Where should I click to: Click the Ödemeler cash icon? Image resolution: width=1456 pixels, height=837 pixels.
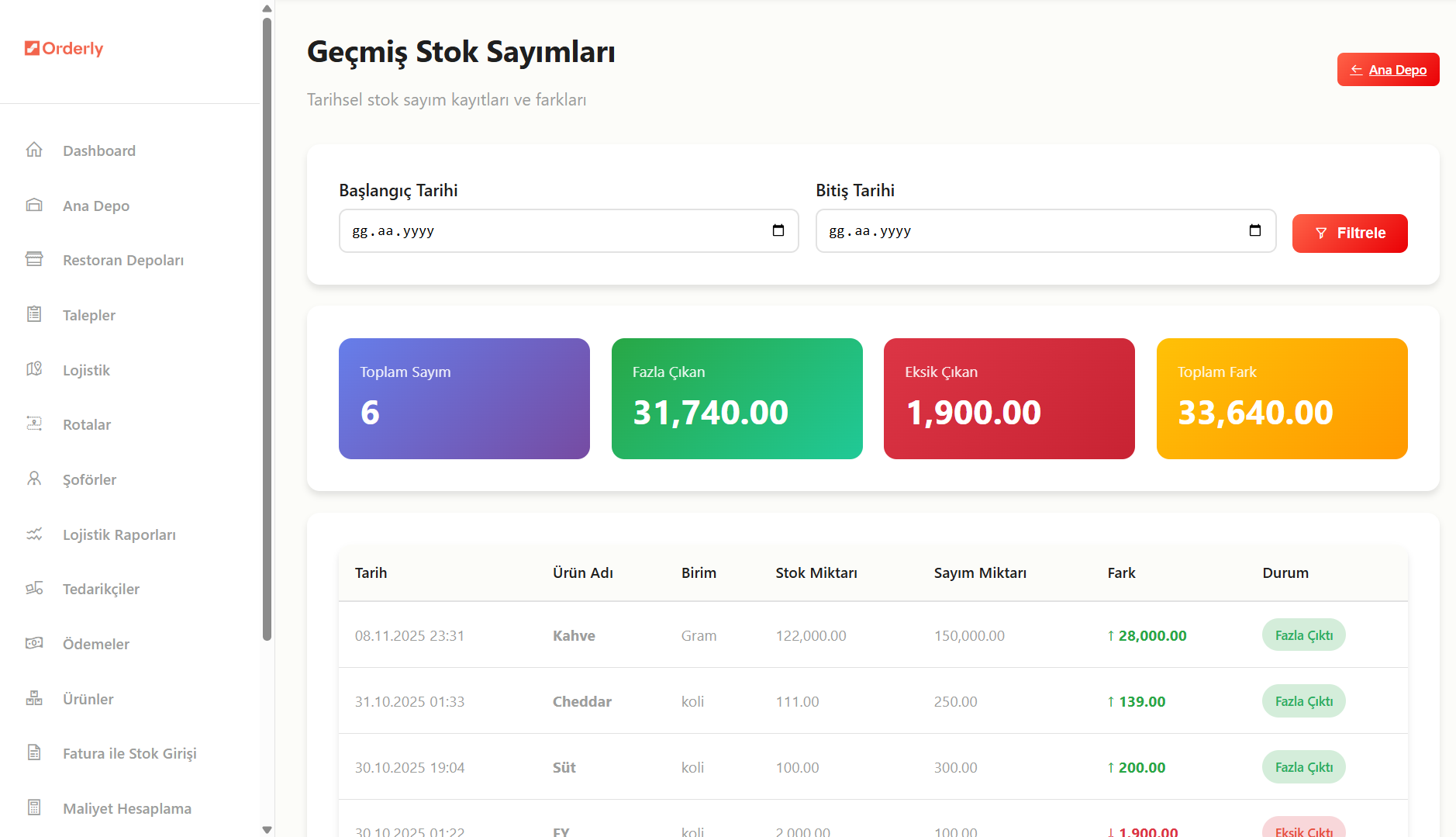(34, 643)
